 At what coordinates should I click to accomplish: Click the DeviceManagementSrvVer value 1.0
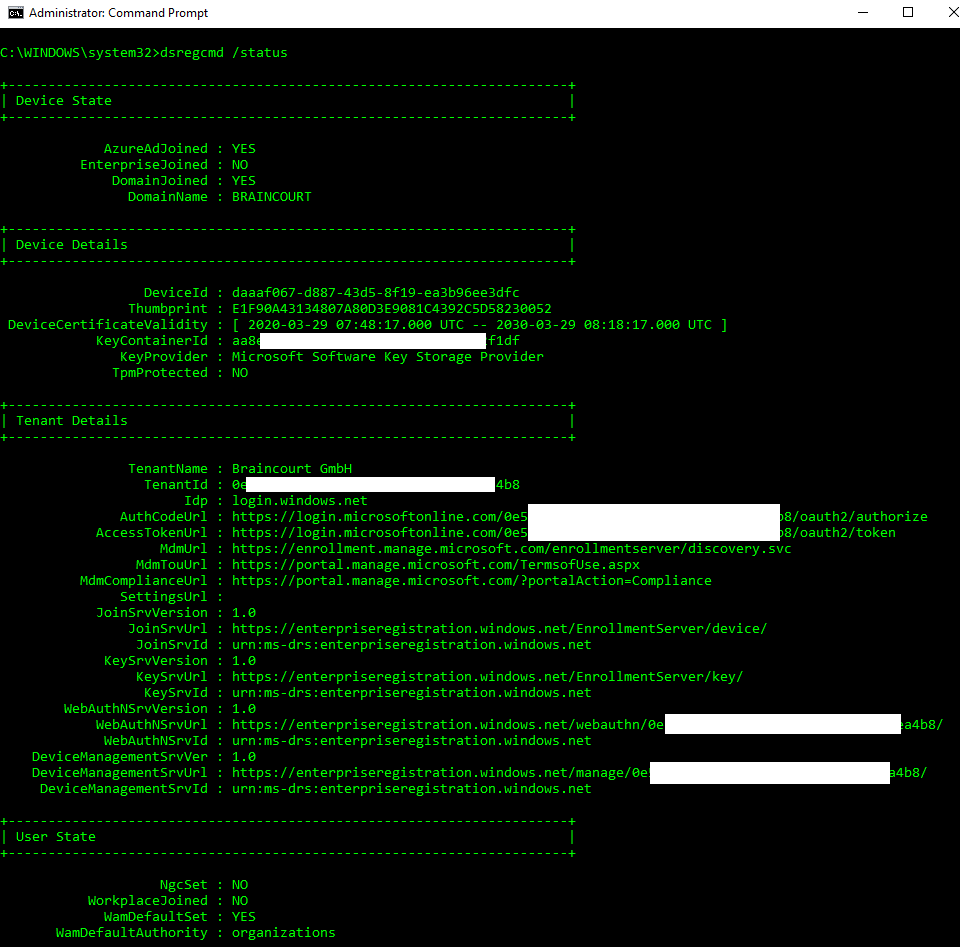tap(244, 757)
